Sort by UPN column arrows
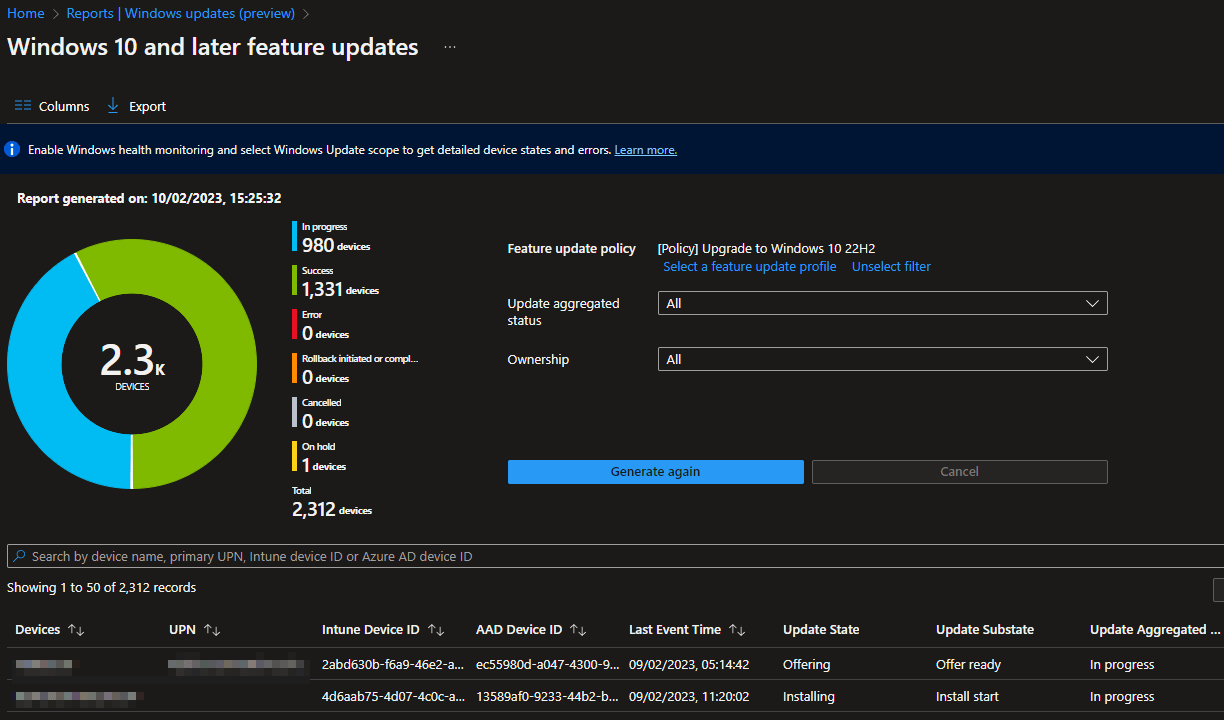The height and width of the screenshot is (720, 1224). 212,630
